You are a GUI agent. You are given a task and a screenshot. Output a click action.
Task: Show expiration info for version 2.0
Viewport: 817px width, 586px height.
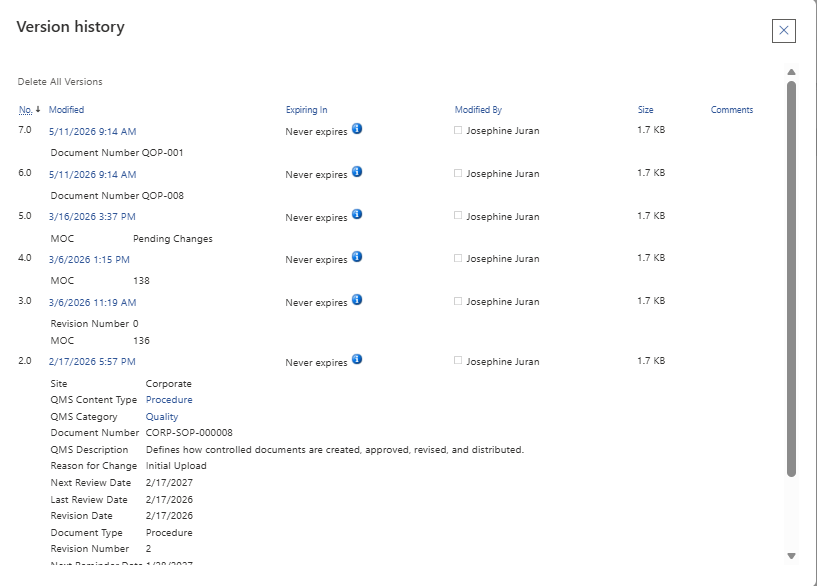[357, 359]
